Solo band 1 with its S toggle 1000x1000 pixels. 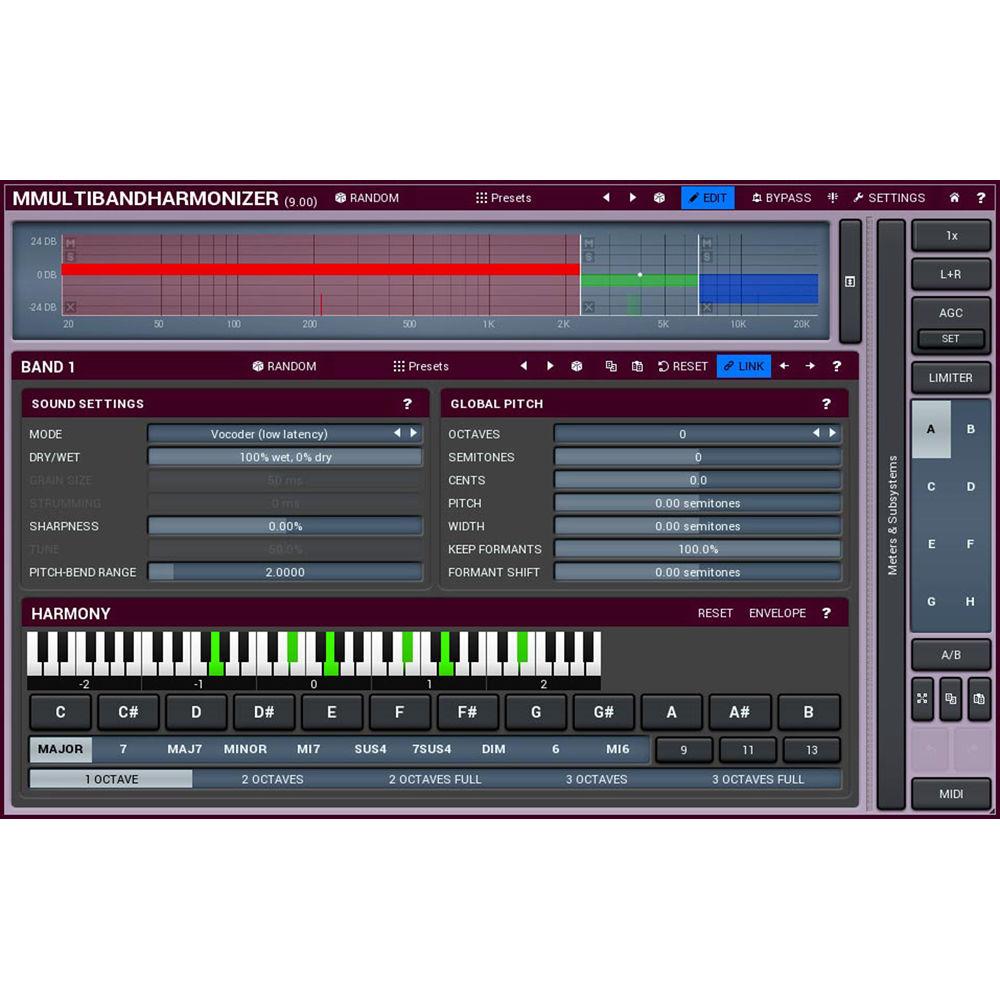coord(71,256)
